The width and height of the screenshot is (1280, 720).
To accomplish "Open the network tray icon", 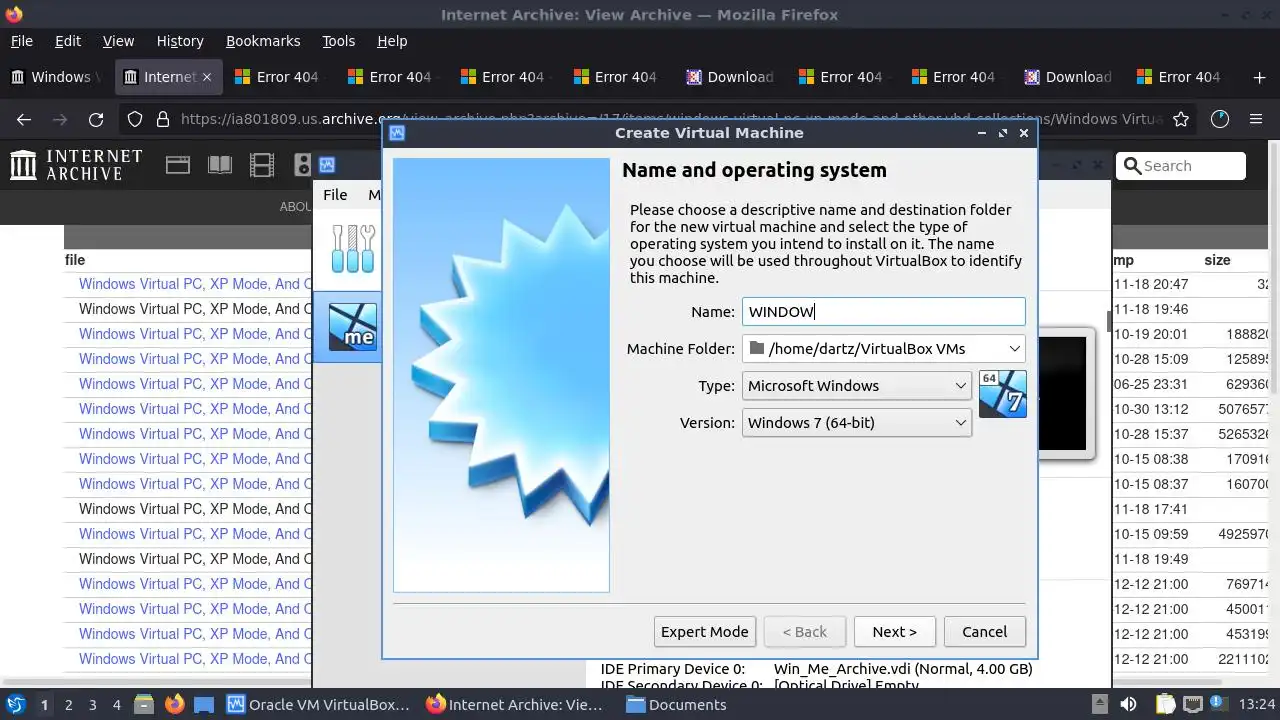I will point(1195,704).
